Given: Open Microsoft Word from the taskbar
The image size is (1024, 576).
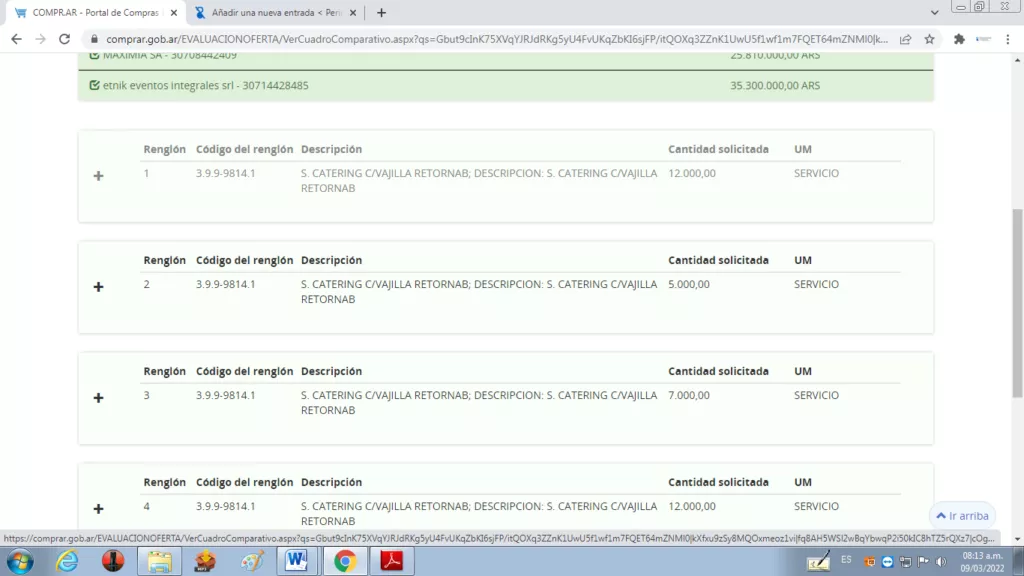Looking at the screenshot, I should [297, 561].
